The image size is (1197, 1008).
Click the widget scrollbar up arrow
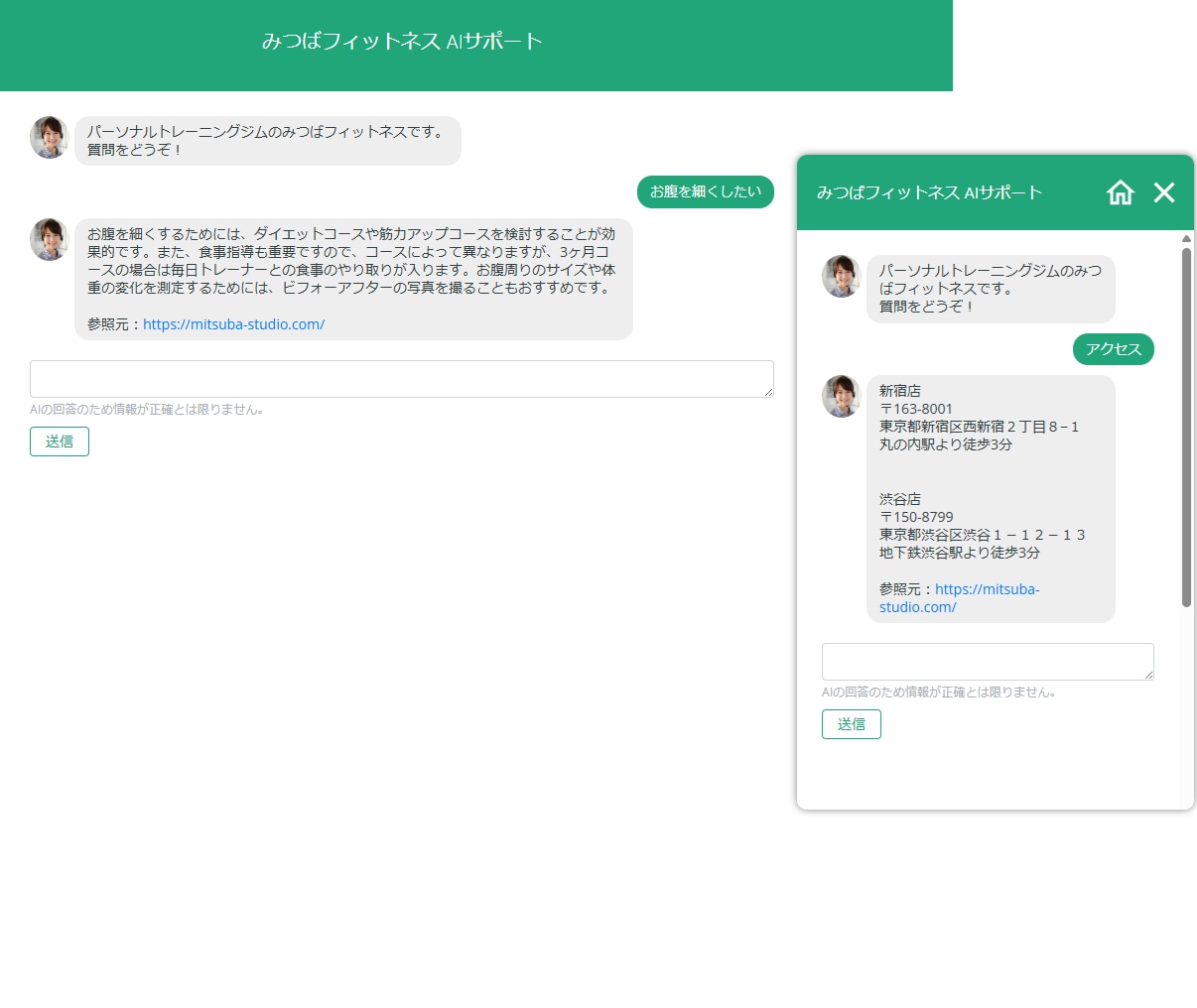[1186, 239]
